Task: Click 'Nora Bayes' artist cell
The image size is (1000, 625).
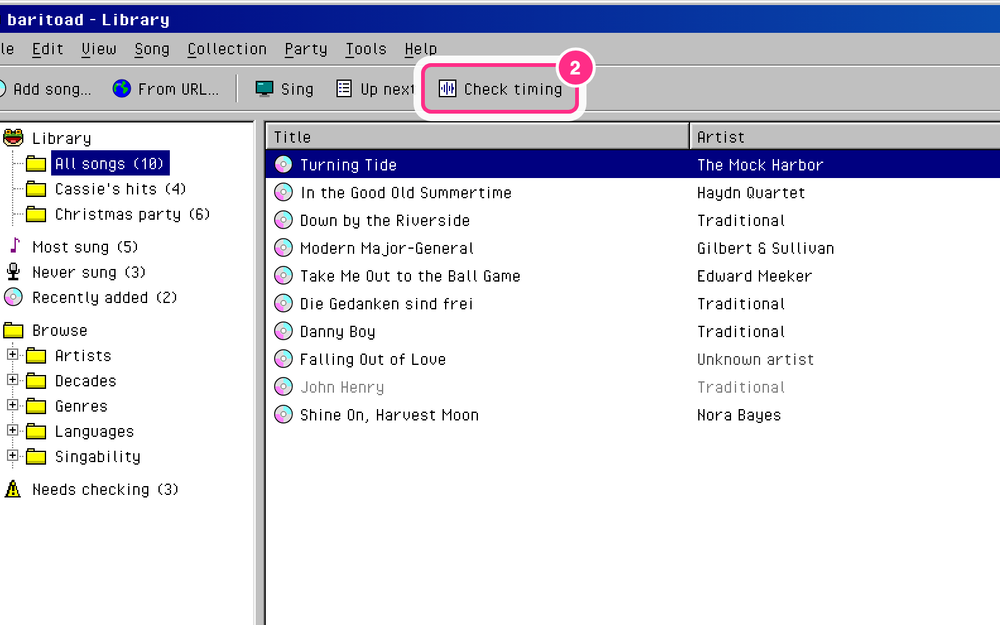Action: (x=739, y=415)
